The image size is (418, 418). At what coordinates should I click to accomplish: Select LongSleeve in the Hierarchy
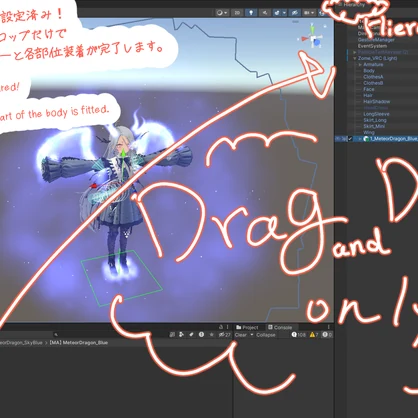click(376, 114)
